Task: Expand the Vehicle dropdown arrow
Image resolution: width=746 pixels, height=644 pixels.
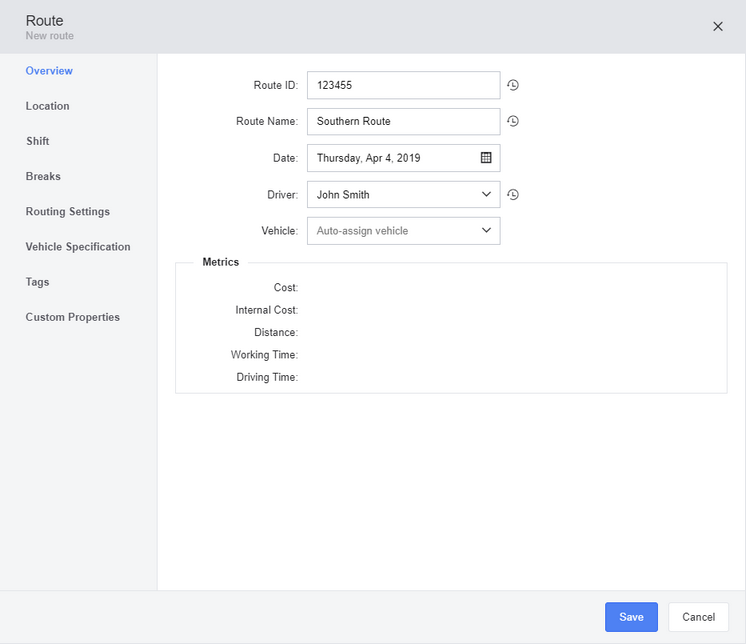Action: pos(486,231)
